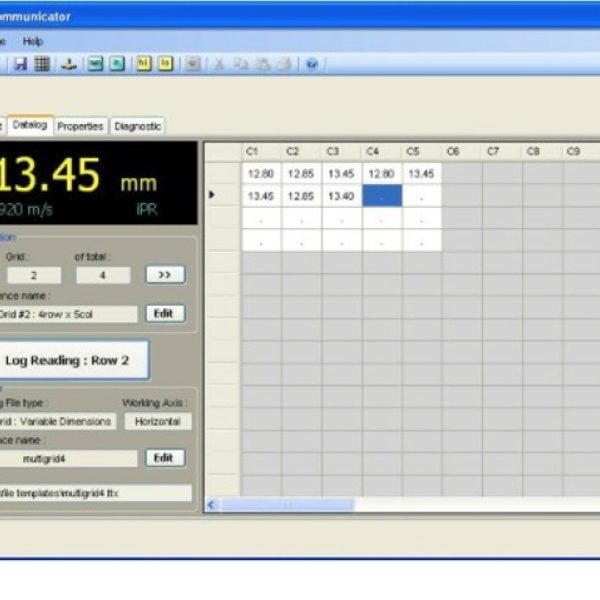Click row 1 cell 12.80 in C4
Viewport: 600px width, 600px height.
click(x=382, y=174)
